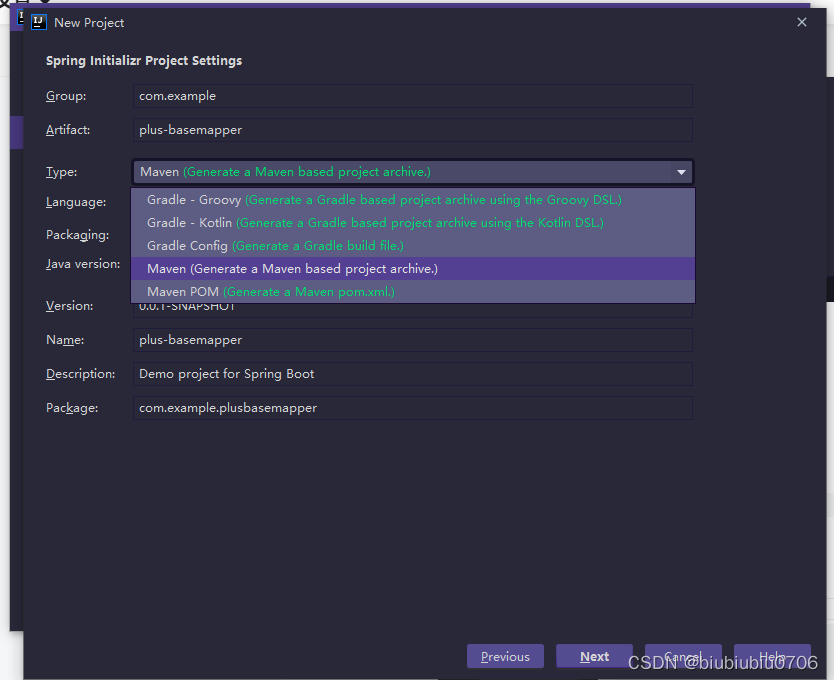834x680 pixels.
Task: Click the Package input field
Action: pyautogui.click(x=412, y=408)
